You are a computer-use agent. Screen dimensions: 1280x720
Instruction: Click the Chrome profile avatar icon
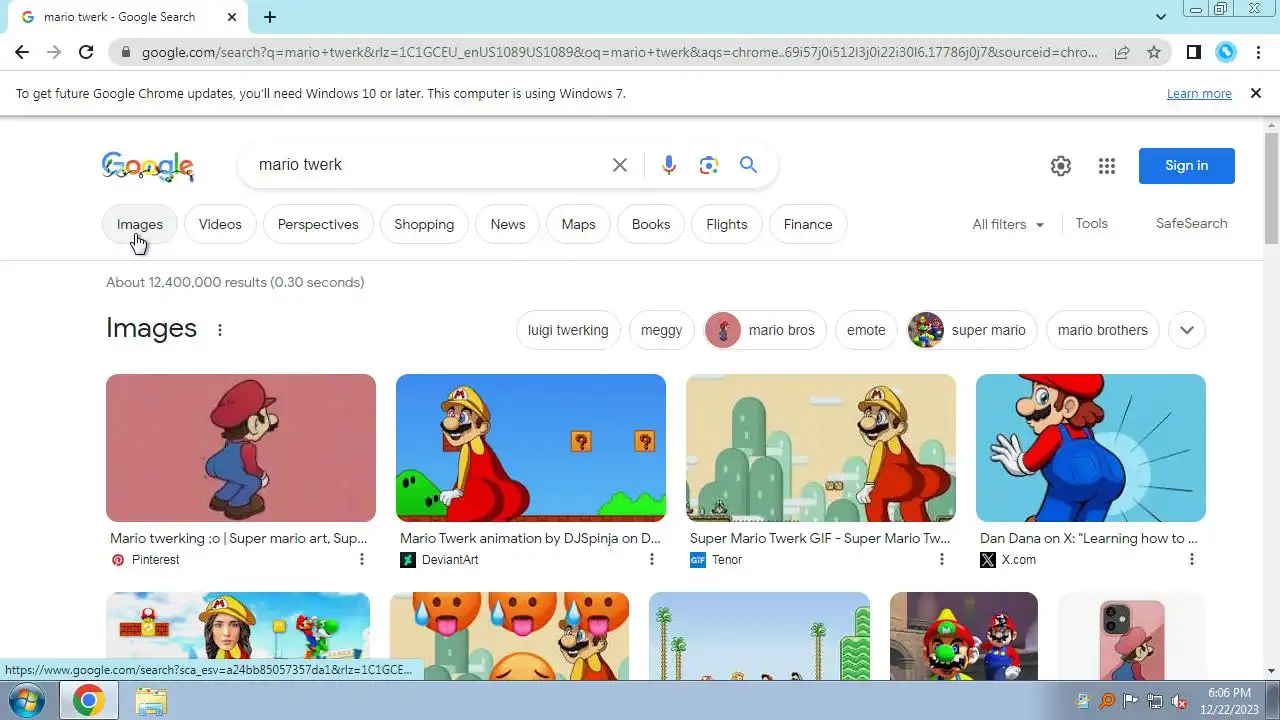1226,52
